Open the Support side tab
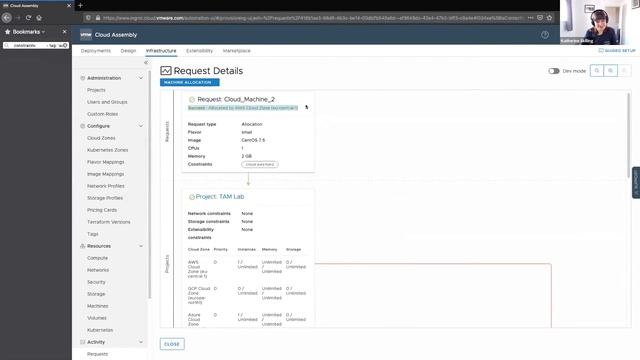The width and height of the screenshot is (640, 360). 636,182
